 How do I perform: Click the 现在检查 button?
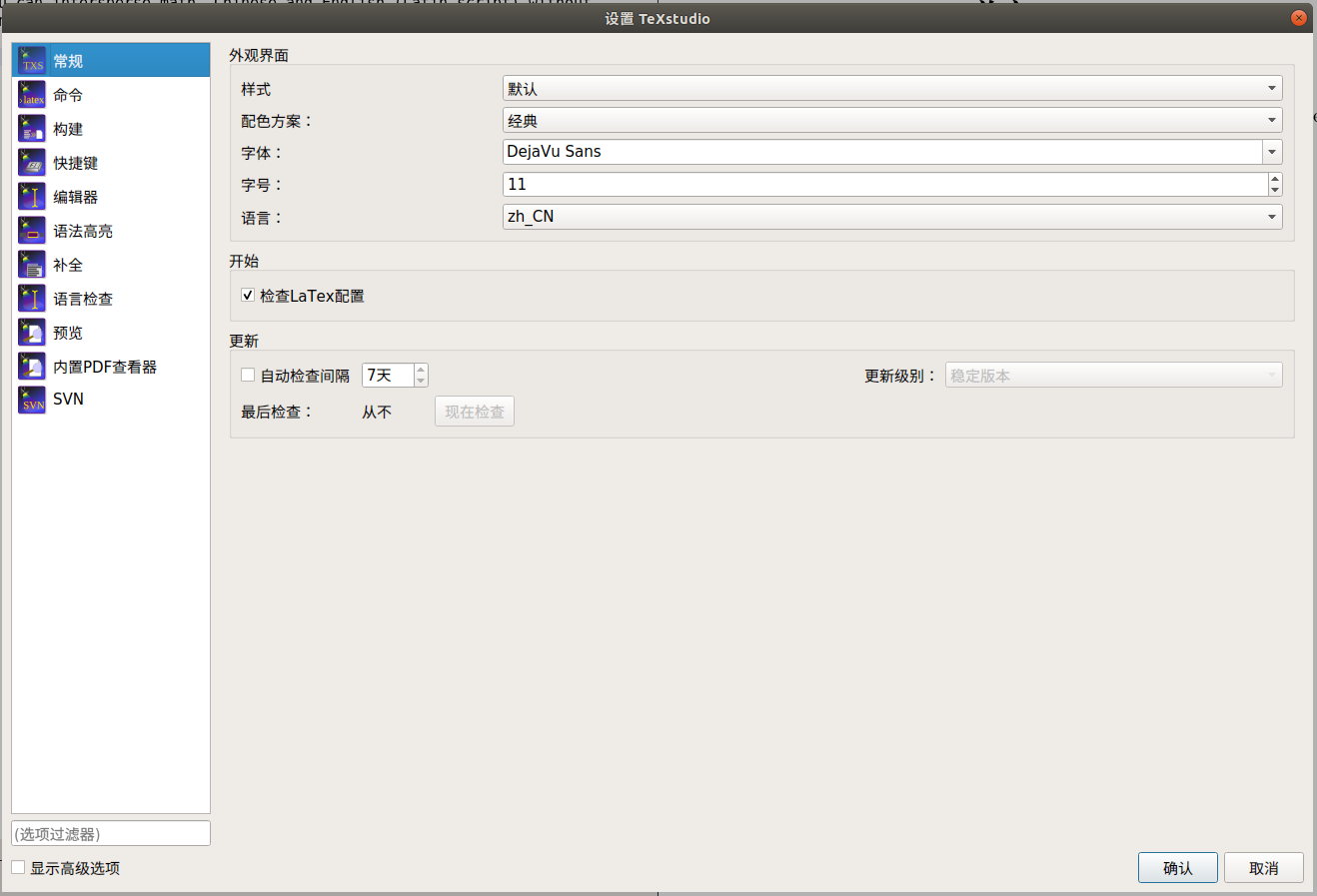pos(475,412)
